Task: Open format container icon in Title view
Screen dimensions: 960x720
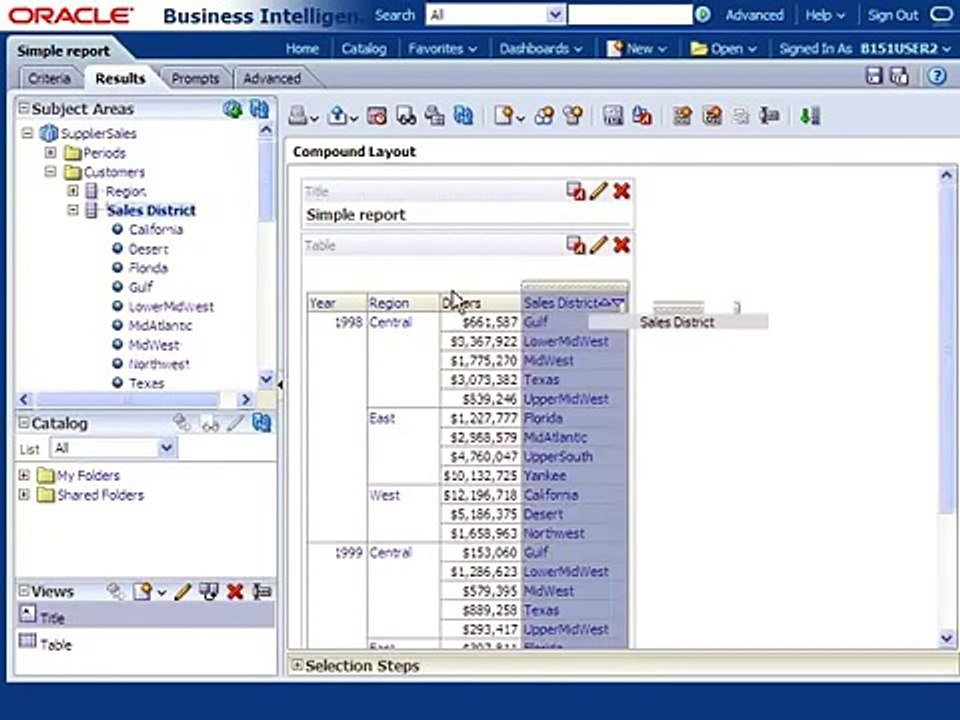Action: click(575, 191)
